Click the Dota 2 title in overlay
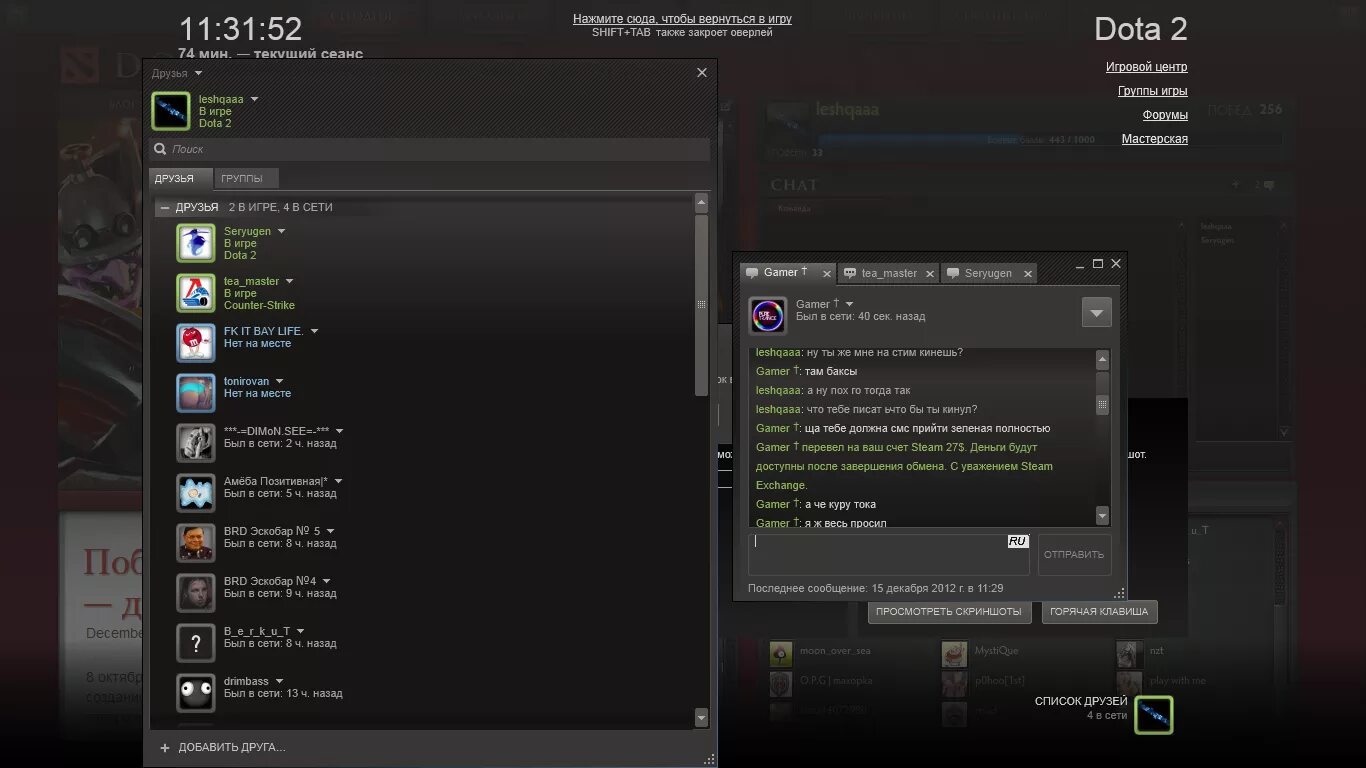 point(1141,29)
